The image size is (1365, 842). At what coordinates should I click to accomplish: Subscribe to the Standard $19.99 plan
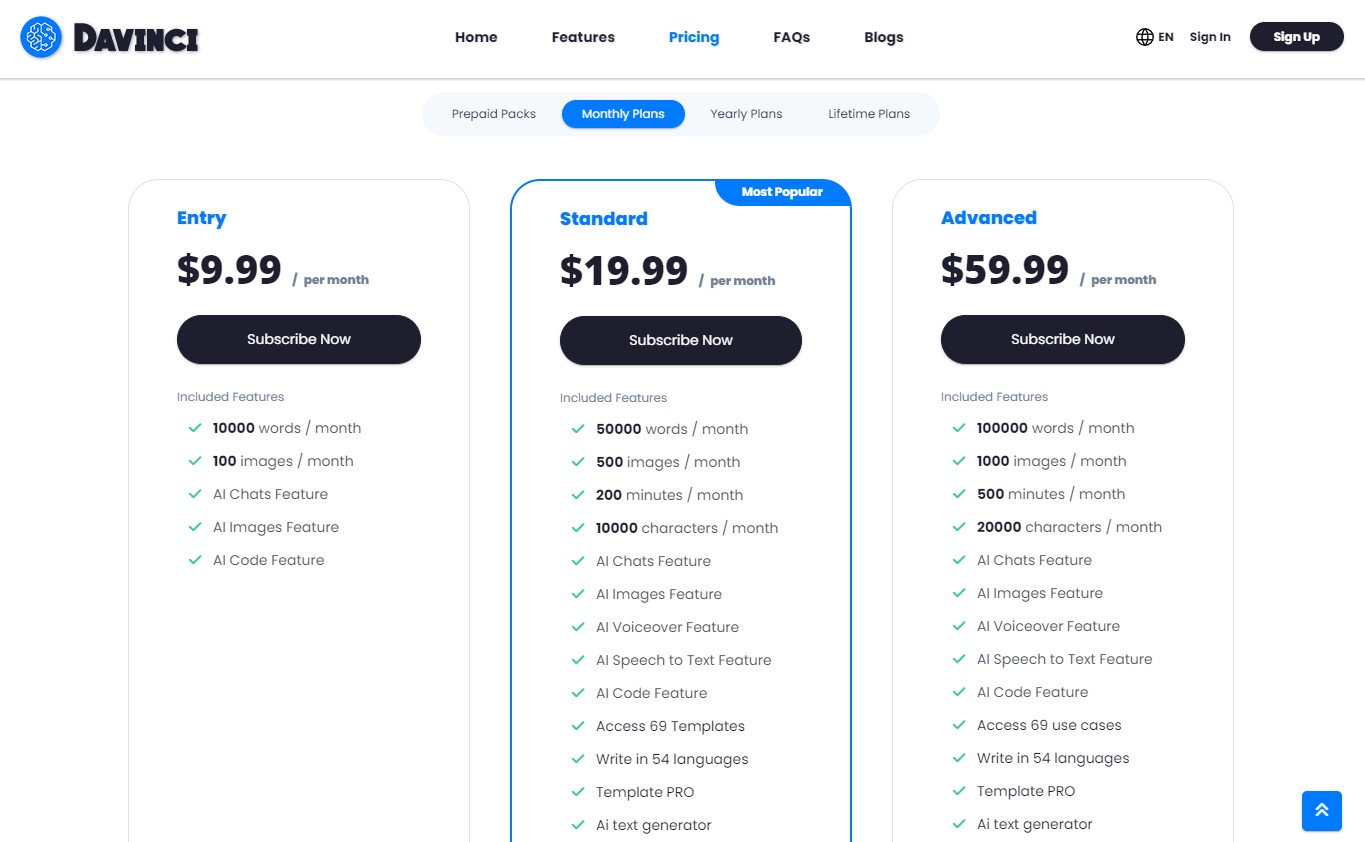(680, 340)
